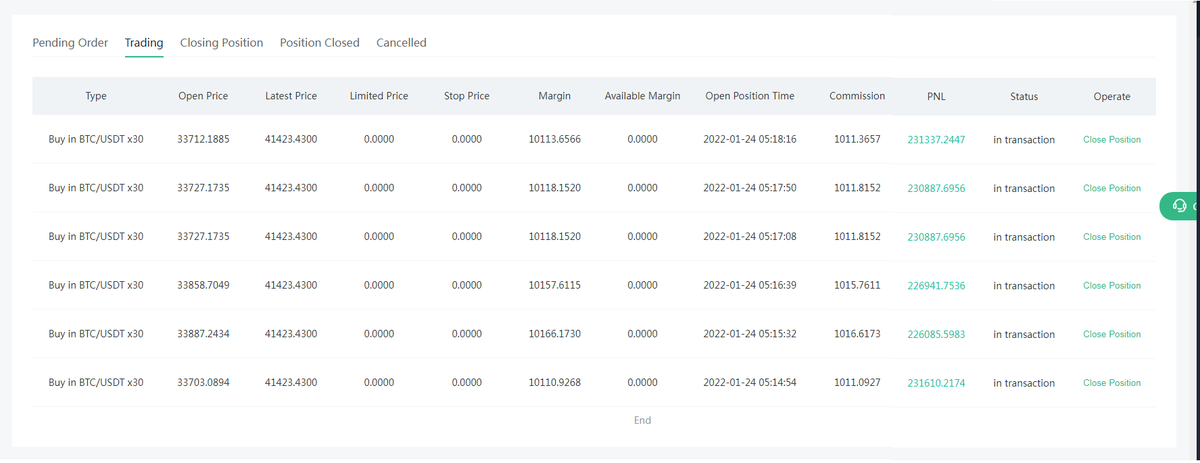Select PNL value 226085.5983
The height and width of the screenshot is (463, 1200).
936,334
